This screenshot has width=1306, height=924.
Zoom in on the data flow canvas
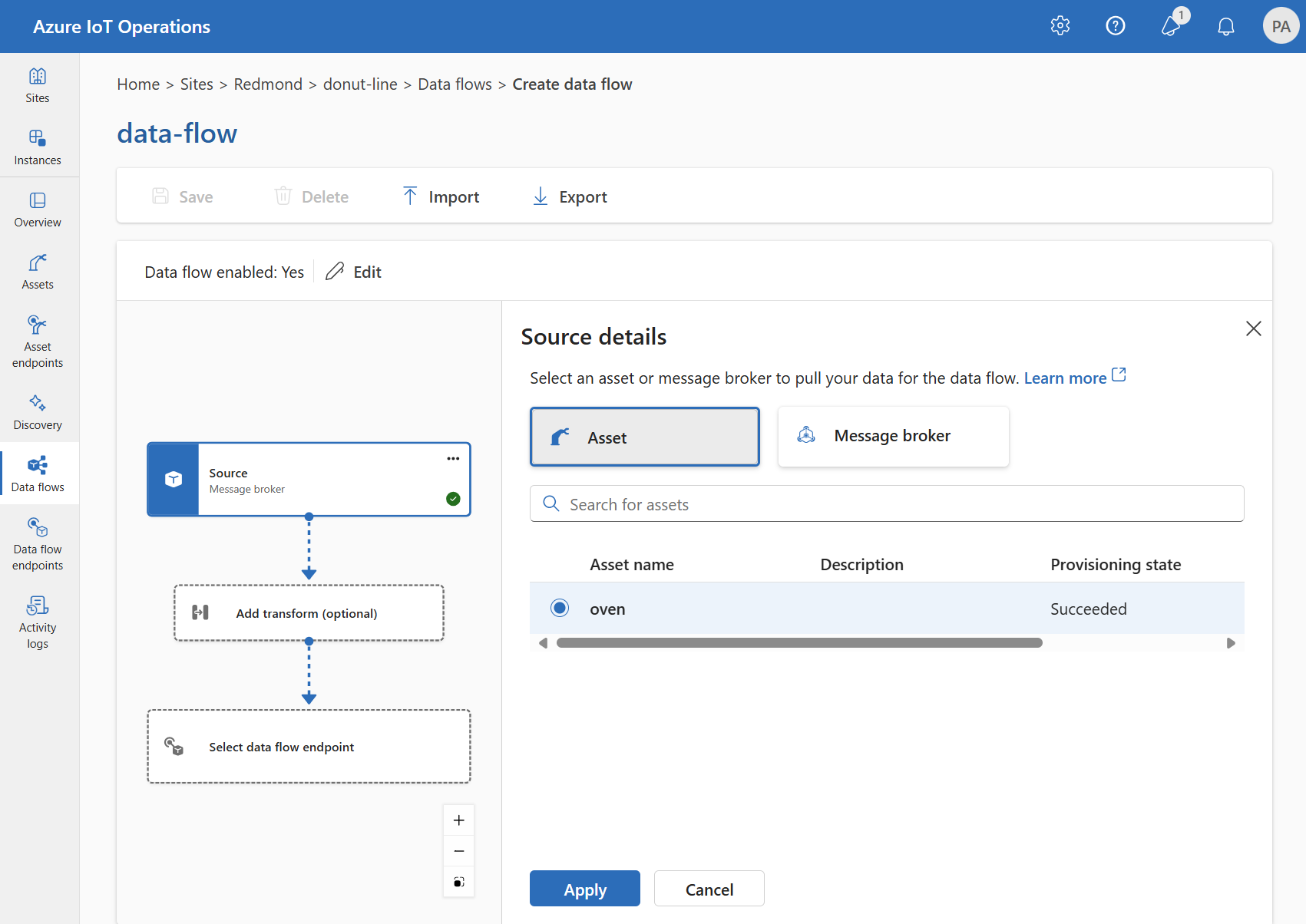point(458,820)
